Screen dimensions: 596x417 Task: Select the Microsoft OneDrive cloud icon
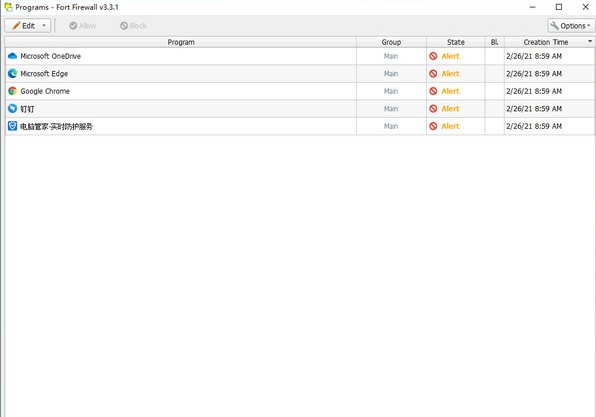tap(12, 56)
